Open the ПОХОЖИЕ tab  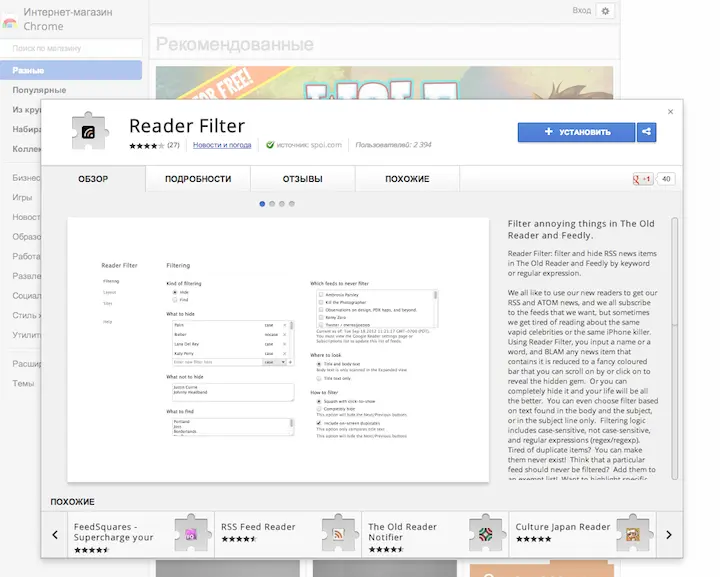click(x=407, y=179)
